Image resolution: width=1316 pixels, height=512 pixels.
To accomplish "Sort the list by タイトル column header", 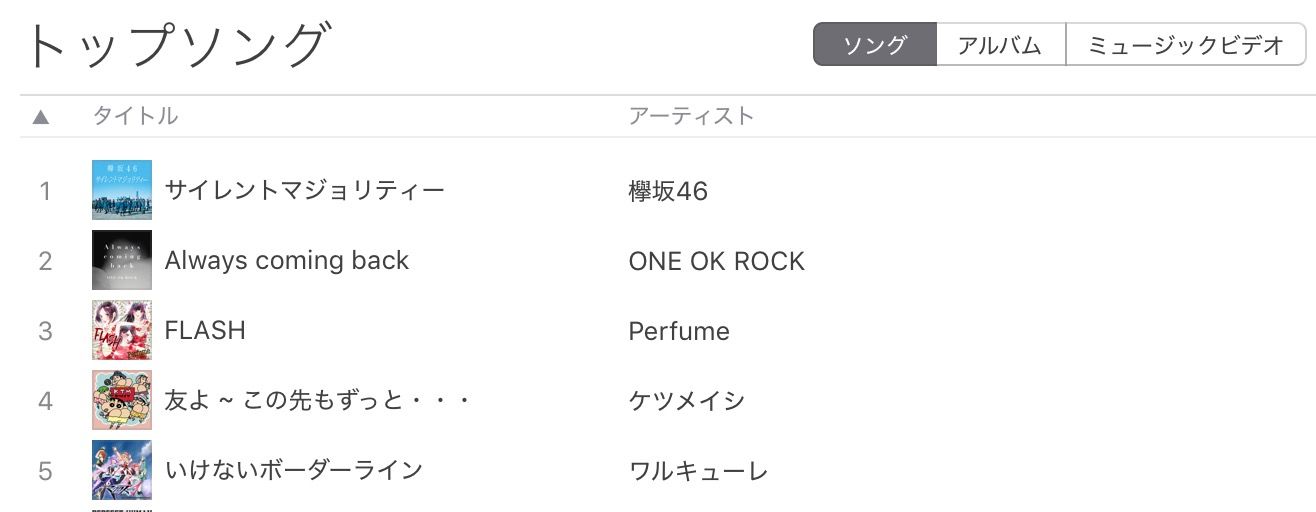I will (135, 116).
